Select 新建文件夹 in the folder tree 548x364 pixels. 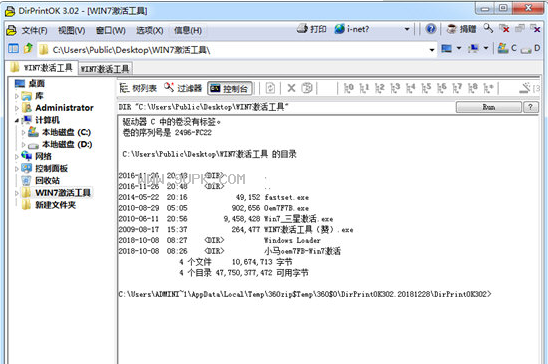(x=55, y=205)
